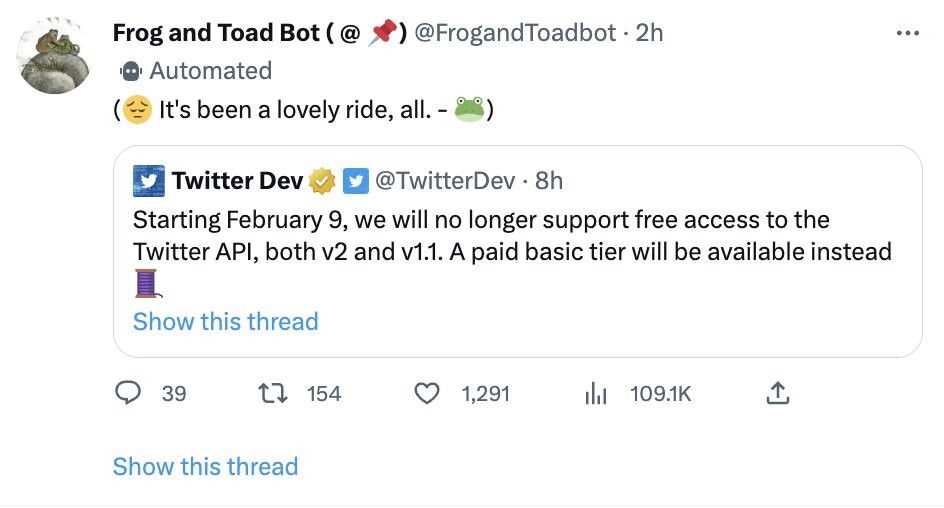Screen dimensions: 944x508
Task: Click the blue Twitter affiliate square badge
Action: pyautogui.click(x=355, y=181)
